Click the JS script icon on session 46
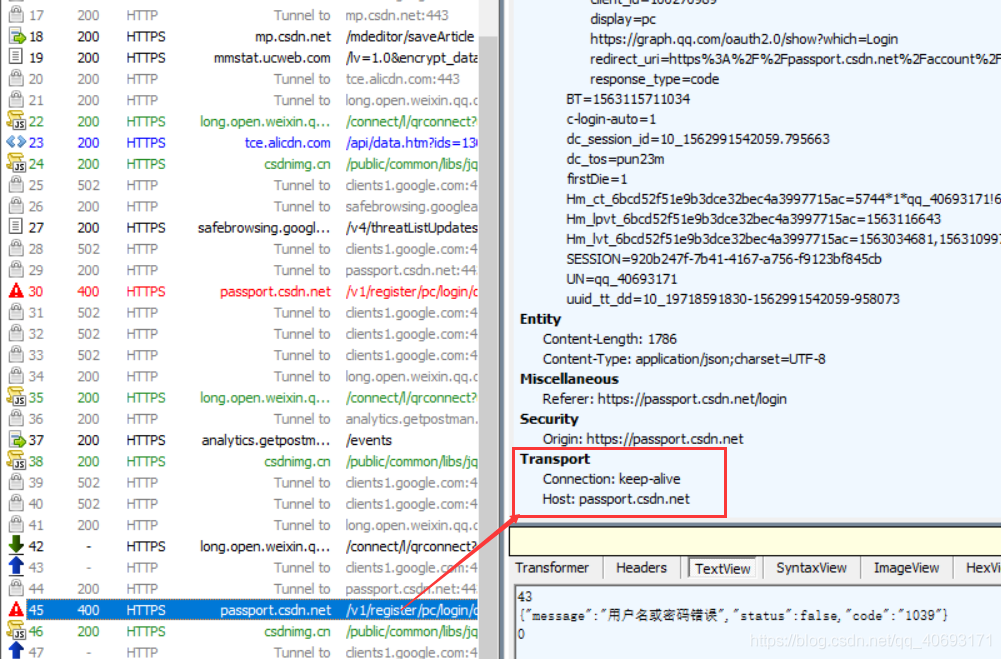Screen dimensions: 1001x659 pyautogui.click(x=16, y=631)
